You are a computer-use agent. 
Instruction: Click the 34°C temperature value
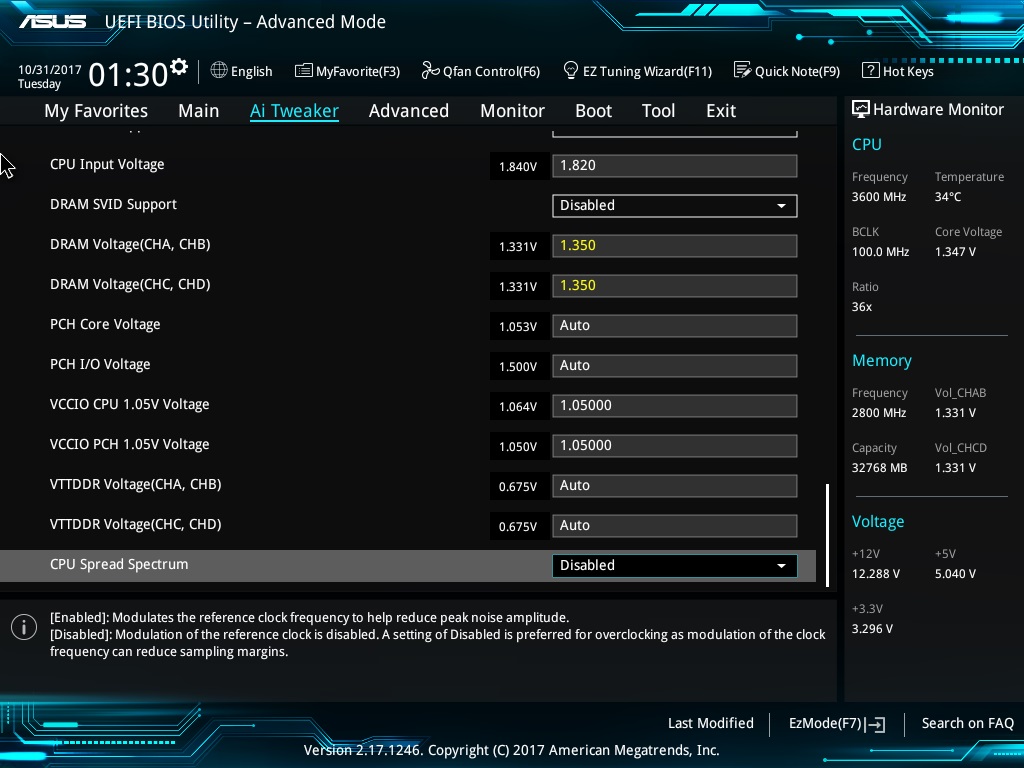pyautogui.click(x=948, y=197)
